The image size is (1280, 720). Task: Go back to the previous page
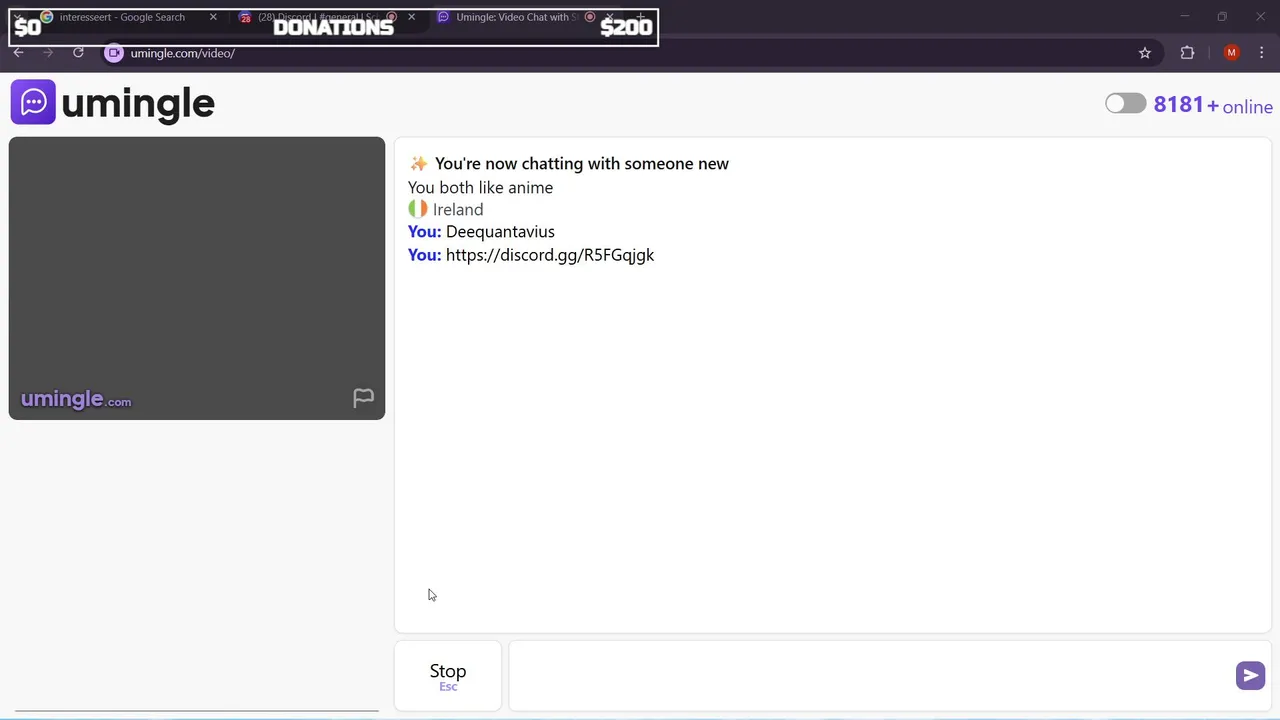coord(18,53)
